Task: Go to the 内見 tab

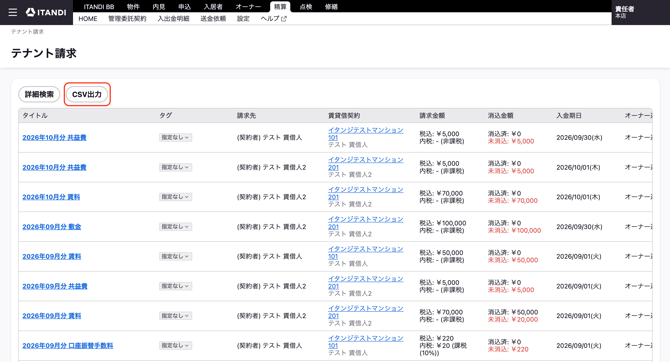Action: point(159,6)
